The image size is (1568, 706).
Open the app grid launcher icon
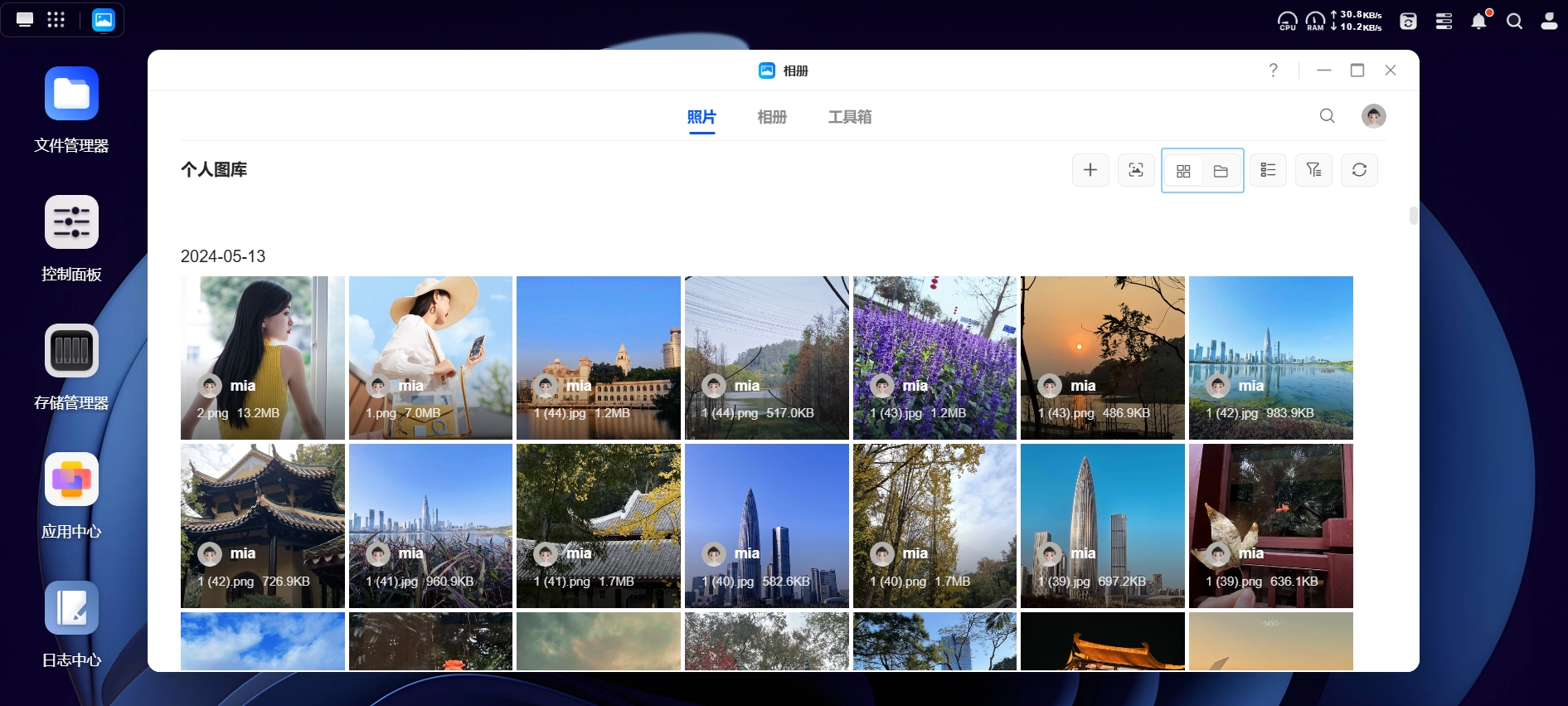click(56, 20)
